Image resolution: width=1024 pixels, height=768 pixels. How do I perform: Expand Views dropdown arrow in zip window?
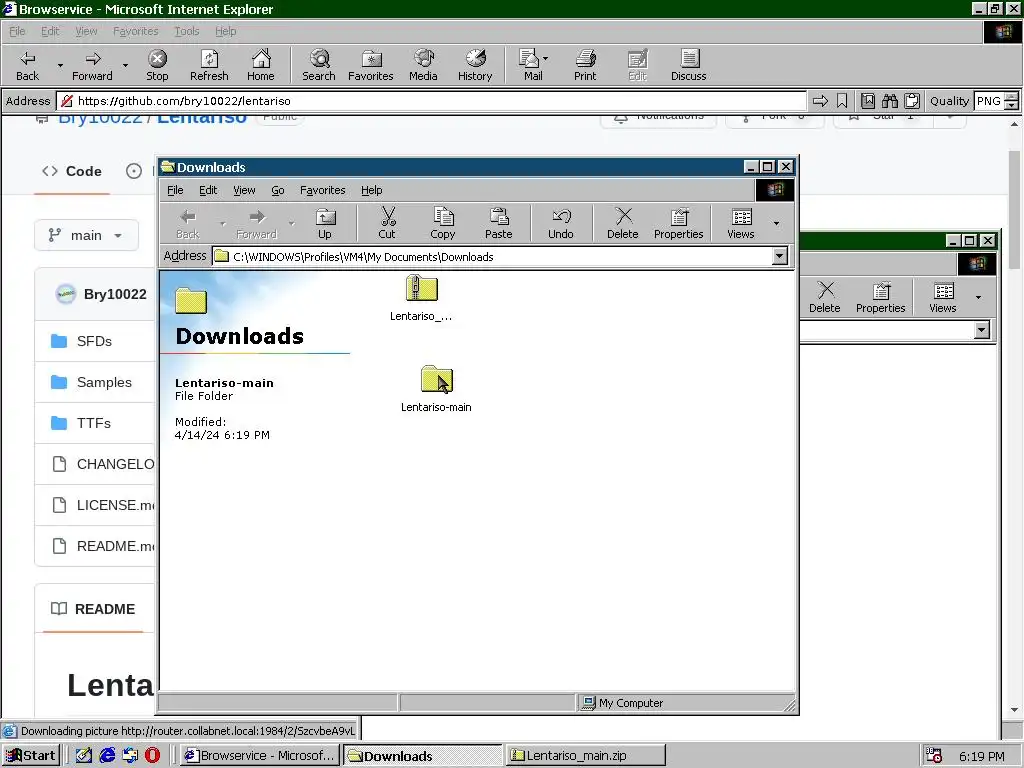(x=978, y=298)
